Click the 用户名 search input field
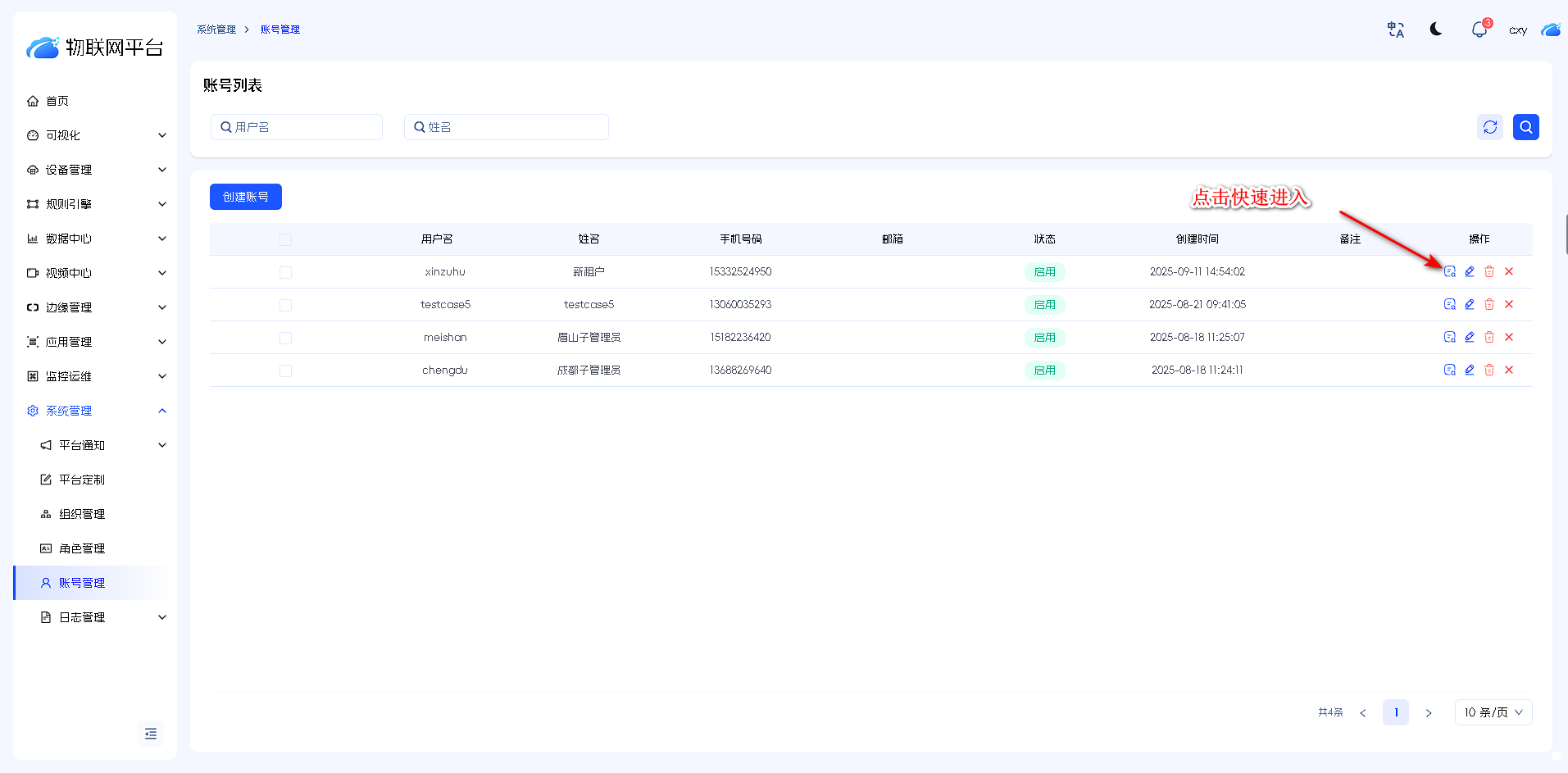 [x=297, y=127]
